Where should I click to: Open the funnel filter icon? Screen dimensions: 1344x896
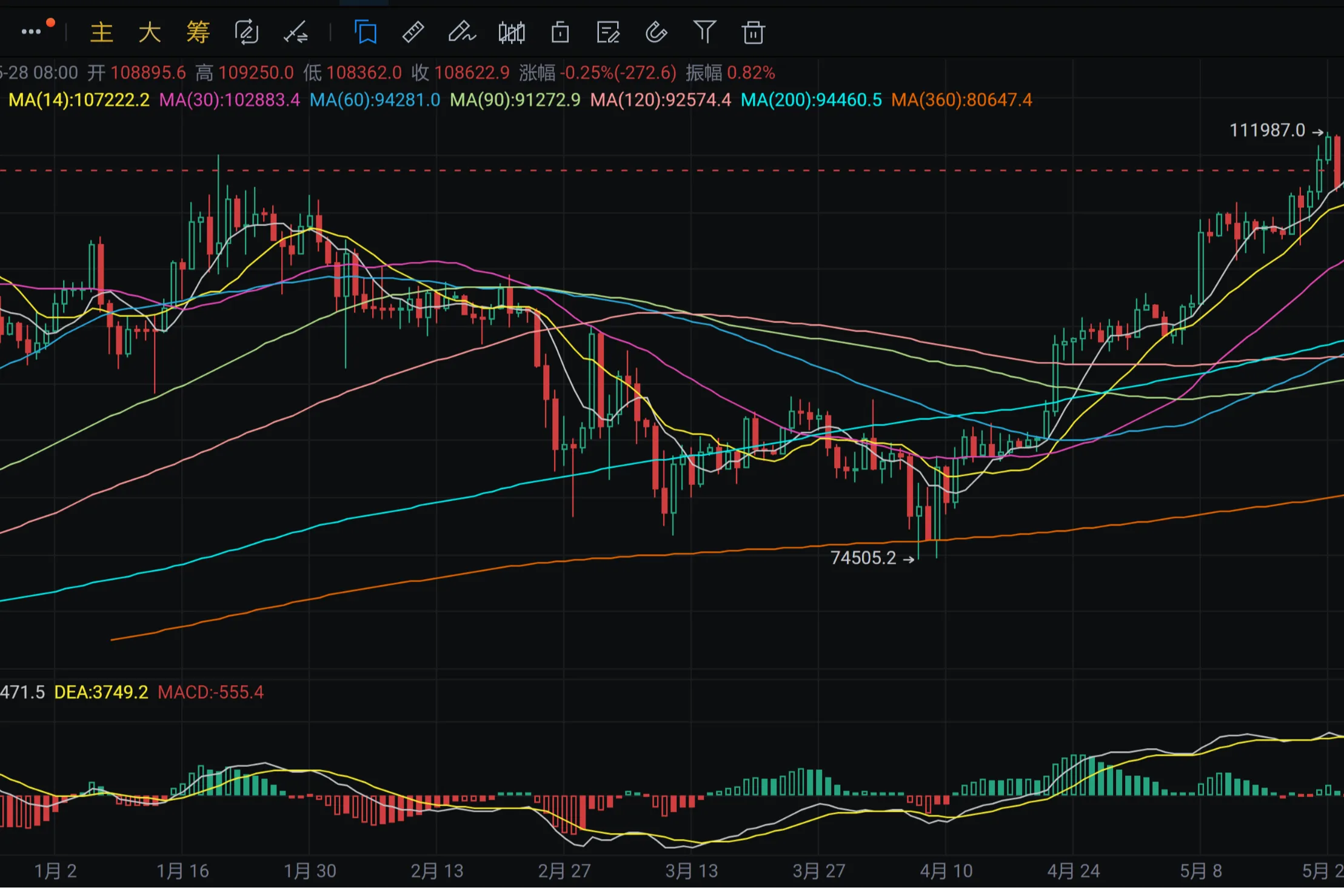pyautogui.click(x=704, y=32)
